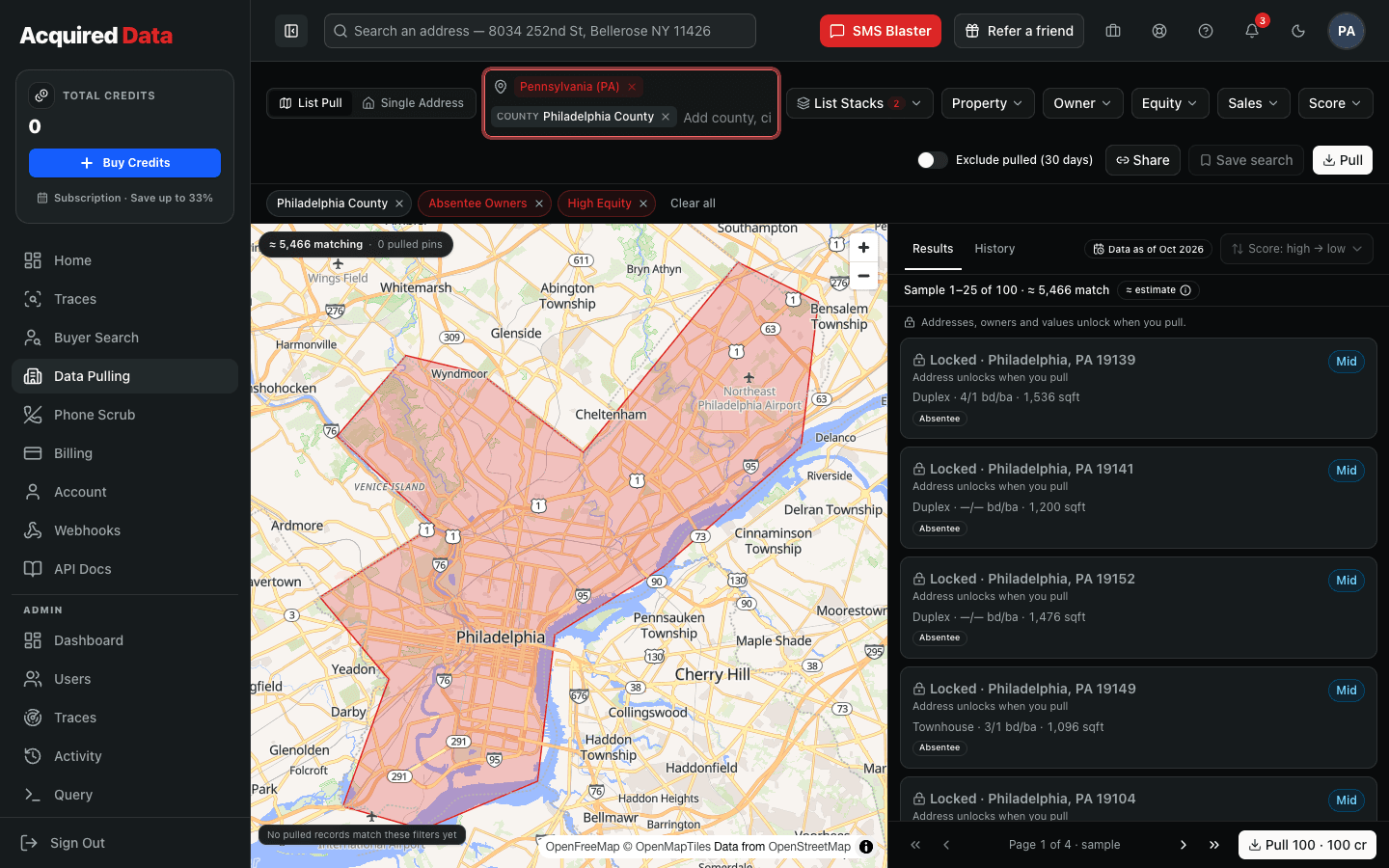Viewport: 1389px width, 868px height.
Task: Switch theme with the moon icon
Action: [1298, 31]
